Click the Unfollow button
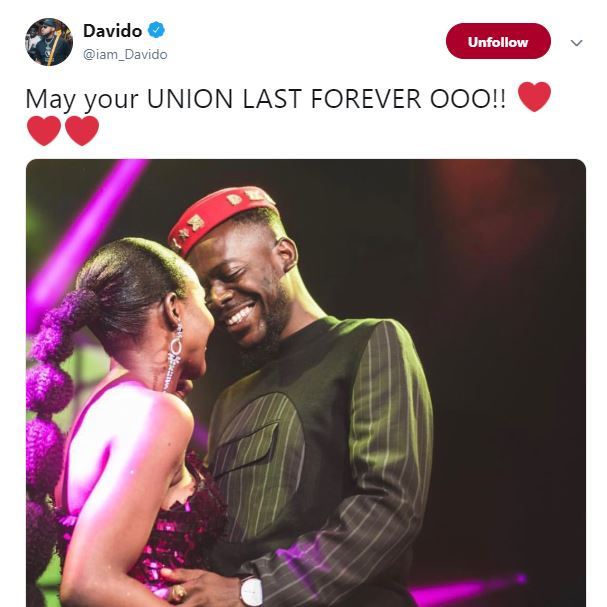Image resolution: width=607 pixels, height=607 pixels. [x=498, y=41]
